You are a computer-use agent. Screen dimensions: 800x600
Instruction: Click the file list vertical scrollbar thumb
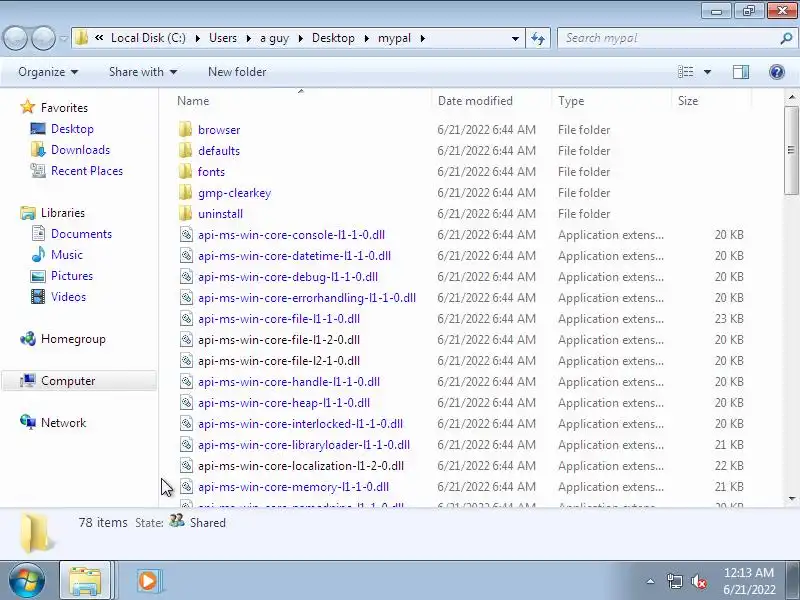click(791, 150)
